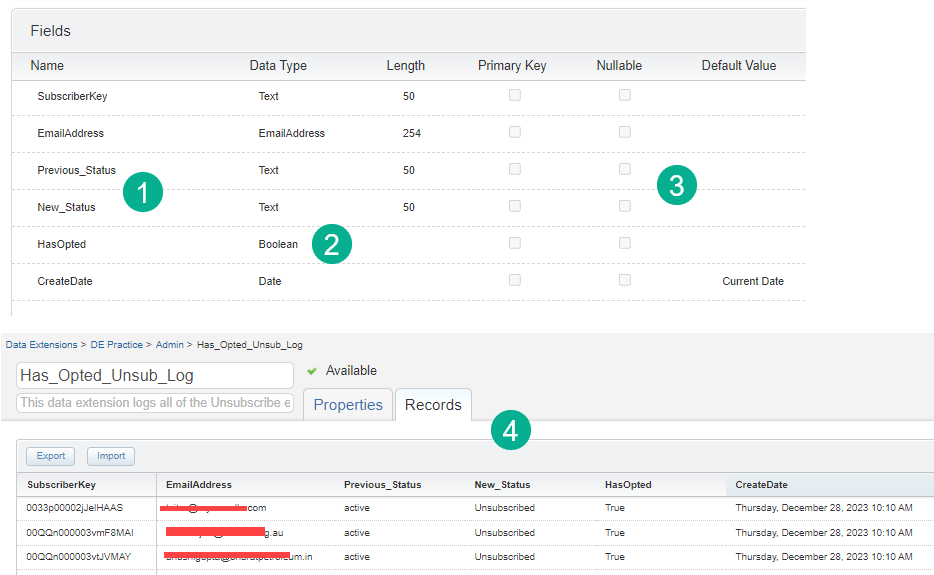Image resolution: width=934 pixels, height=575 pixels.
Task: Click the green numbered marker 1
Action: point(143,192)
